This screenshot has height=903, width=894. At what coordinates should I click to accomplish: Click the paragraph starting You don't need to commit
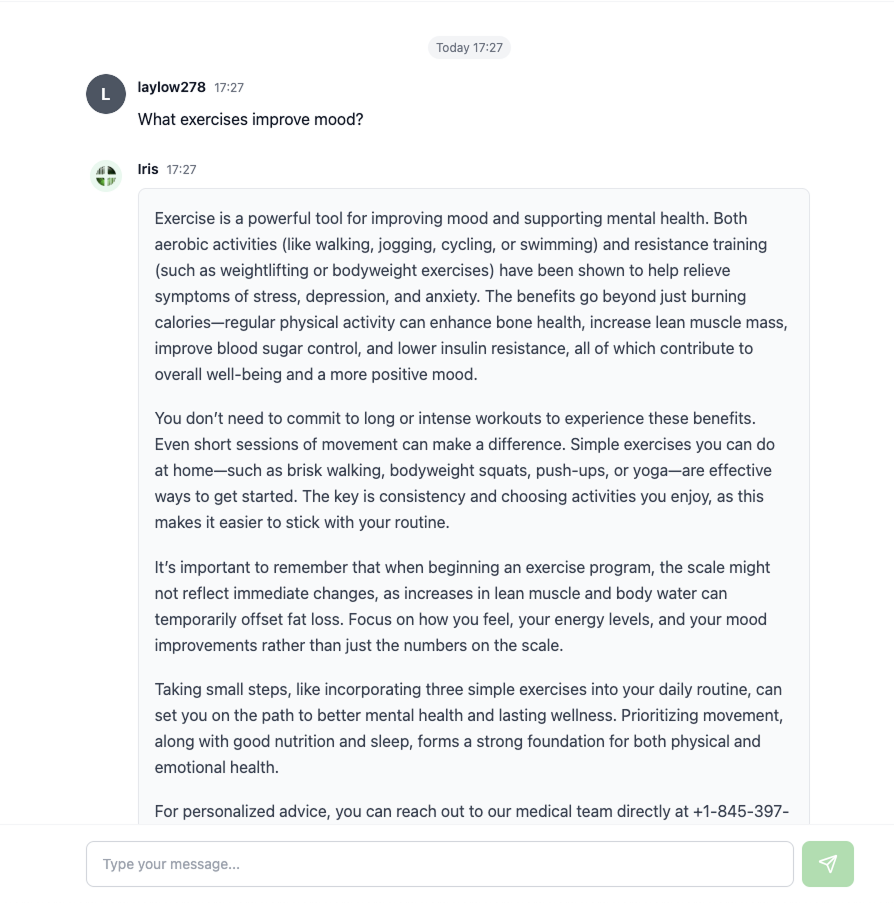464,470
